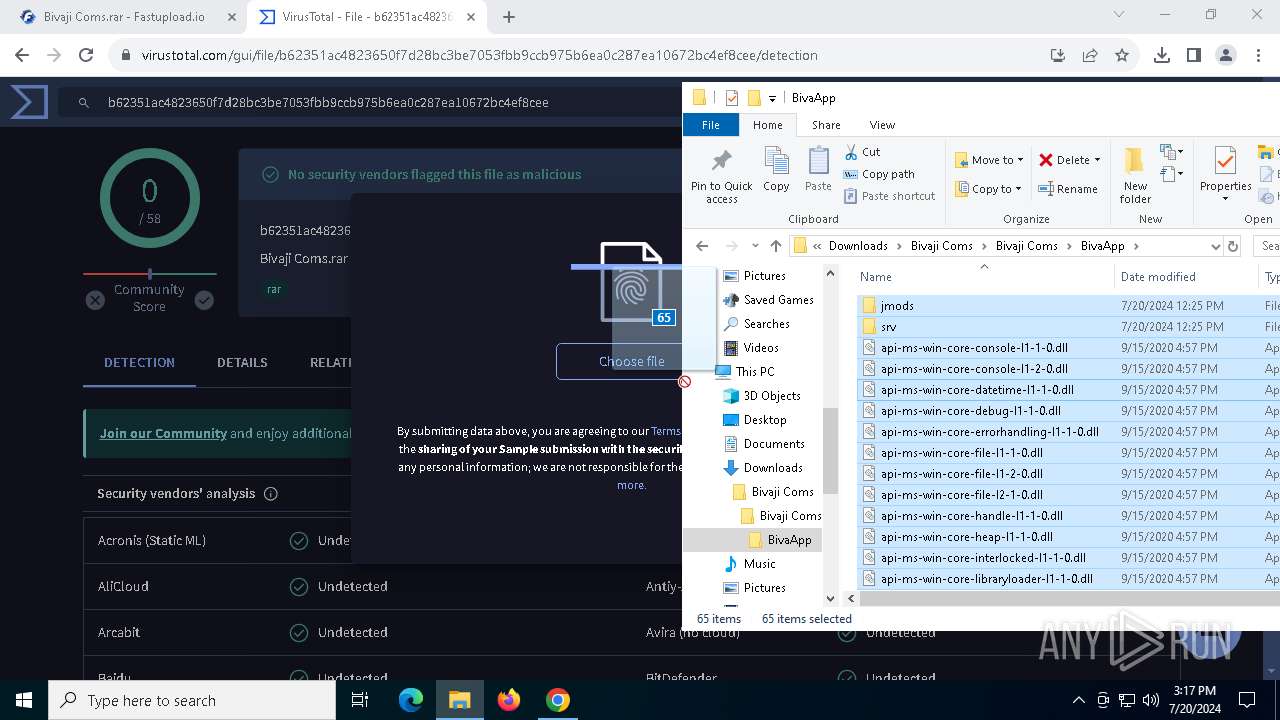This screenshot has height=720, width=1280.
Task: Click the community score approve icon
Action: point(204,300)
